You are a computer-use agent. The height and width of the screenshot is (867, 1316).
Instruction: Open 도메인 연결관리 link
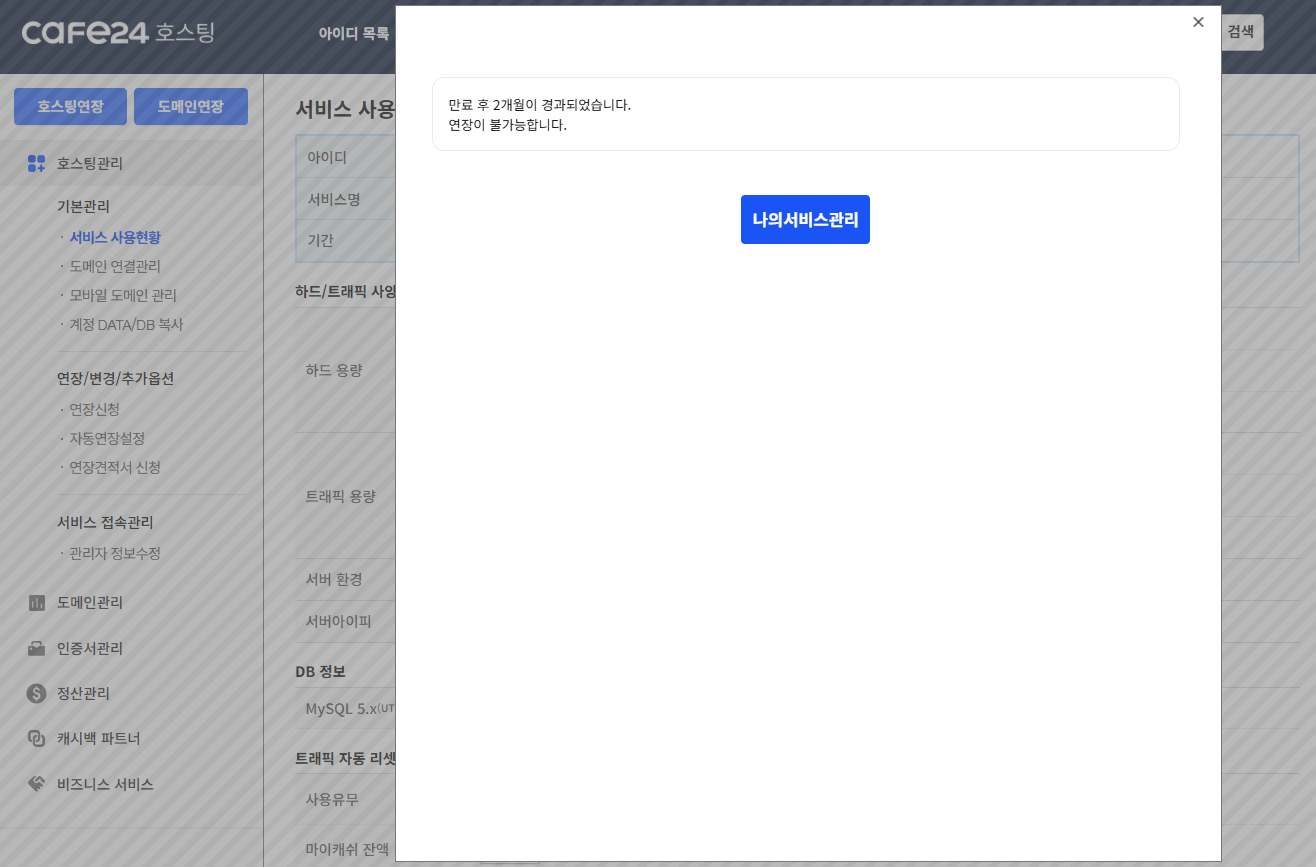(x=115, y=266)
